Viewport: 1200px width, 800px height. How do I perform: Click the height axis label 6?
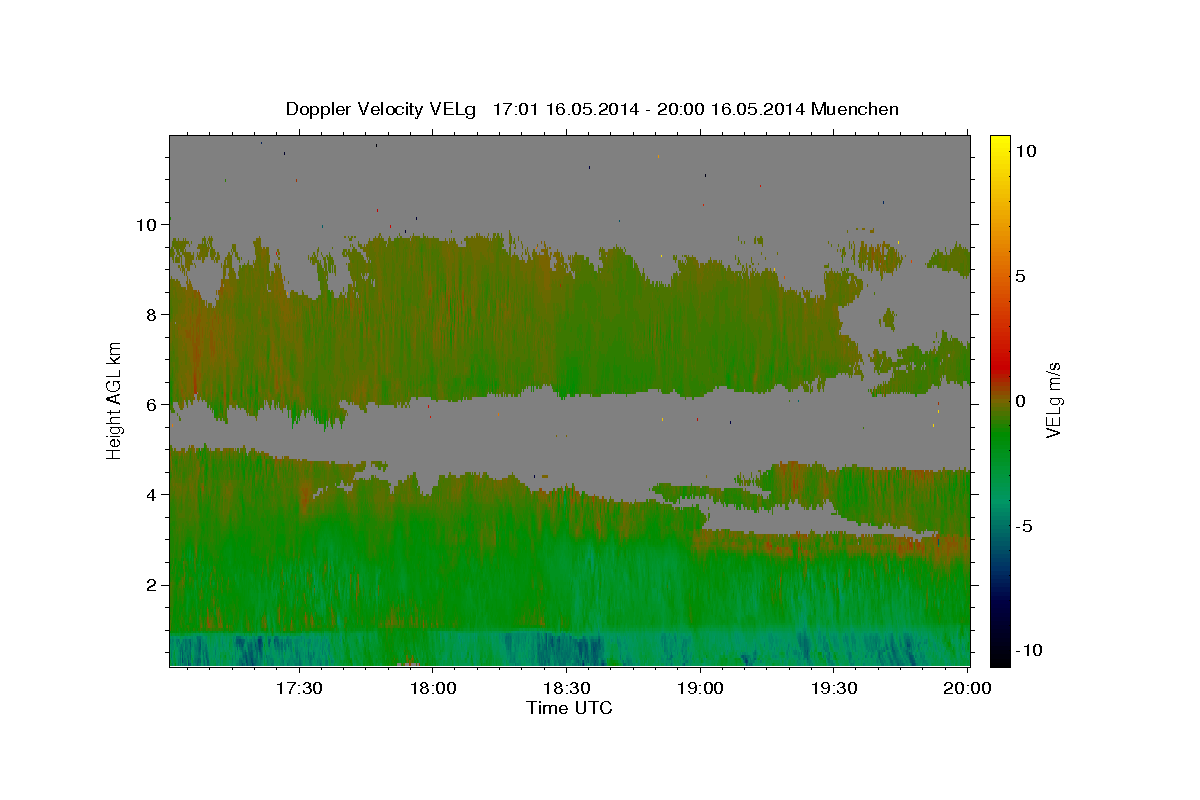[152, 405]
